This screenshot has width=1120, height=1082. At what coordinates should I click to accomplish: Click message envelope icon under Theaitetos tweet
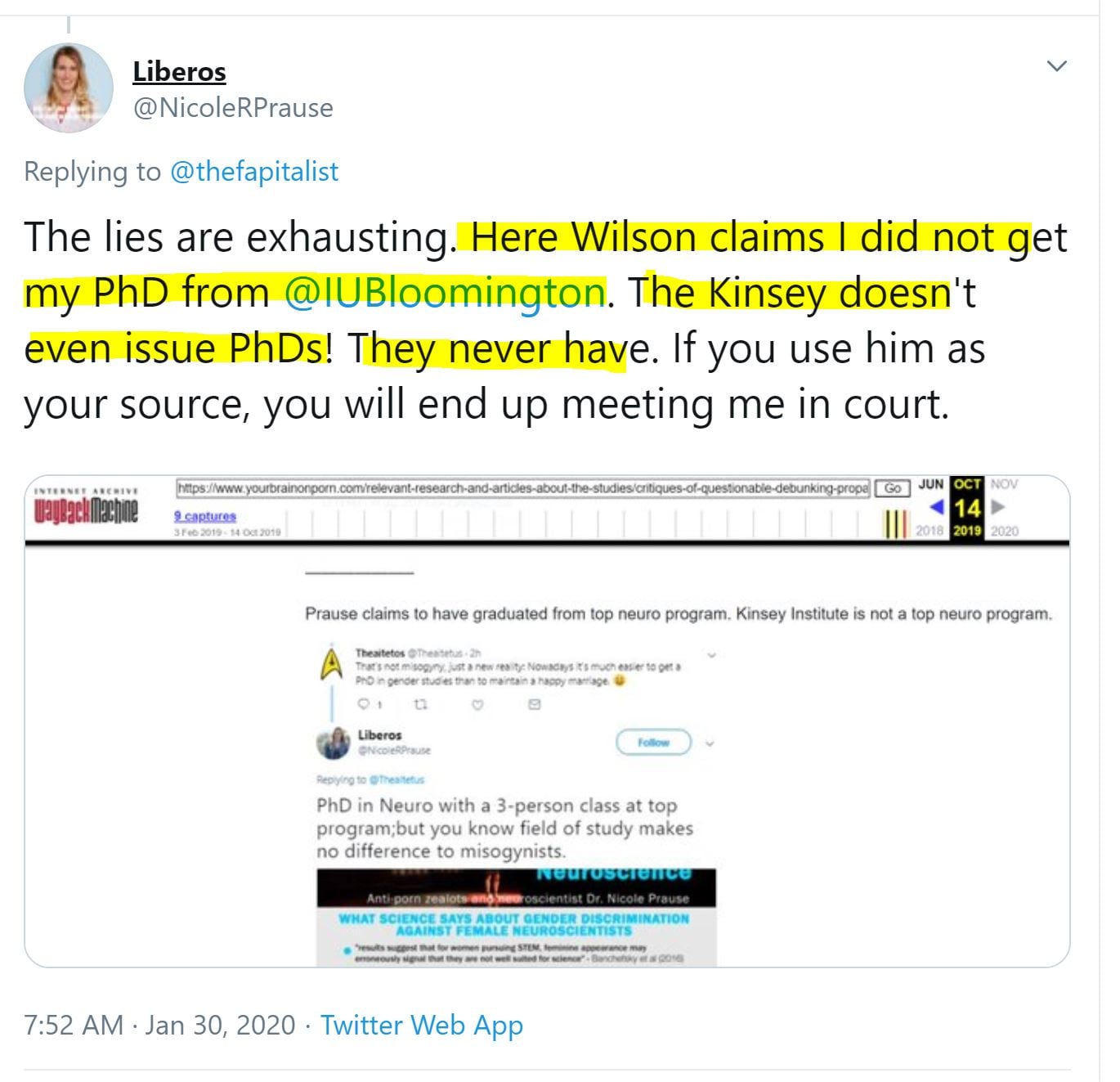pyautogui.click(x=535, y=704)
